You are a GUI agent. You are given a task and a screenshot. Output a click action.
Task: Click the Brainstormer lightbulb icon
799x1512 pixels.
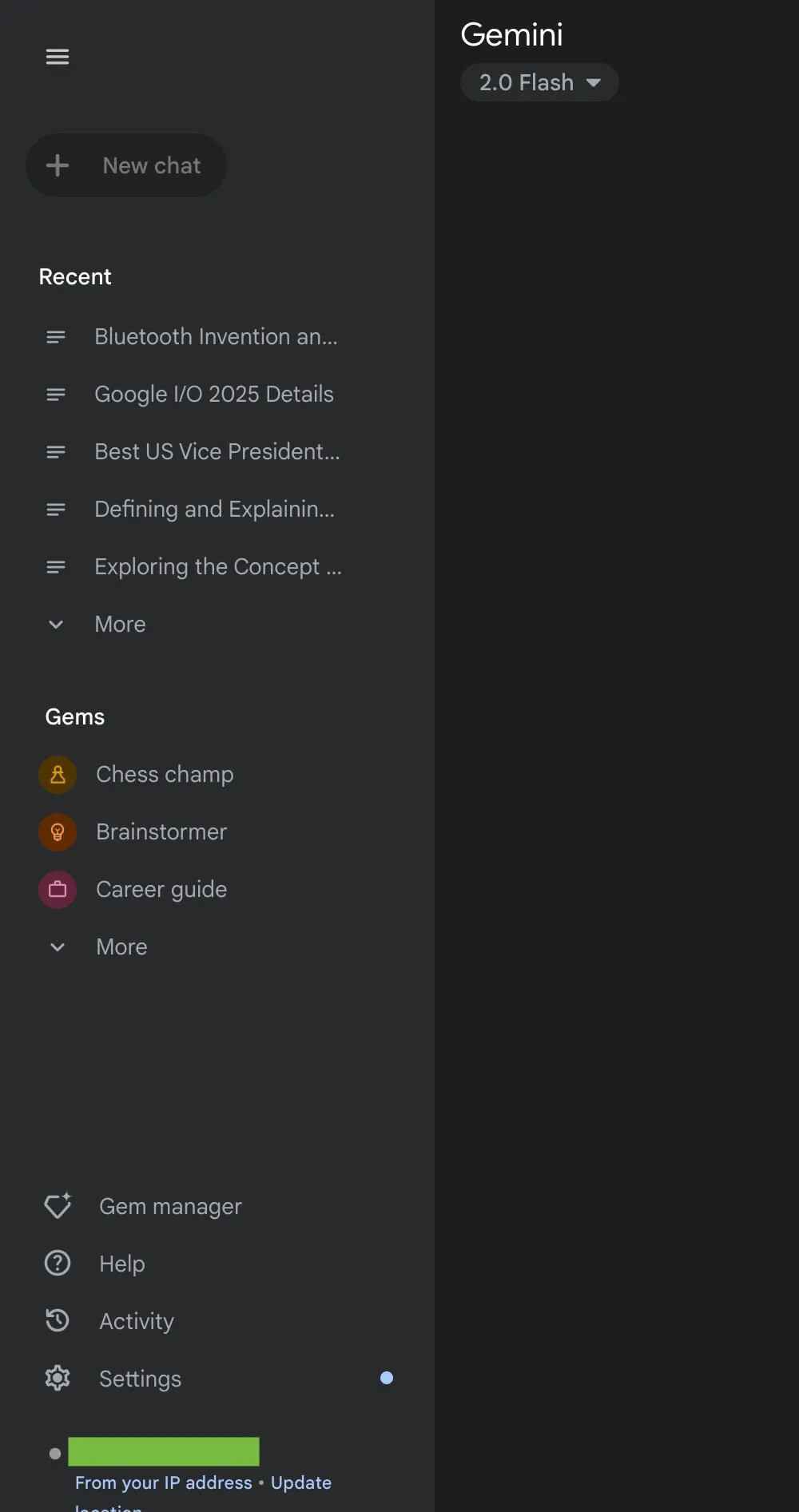pos(58,831)
